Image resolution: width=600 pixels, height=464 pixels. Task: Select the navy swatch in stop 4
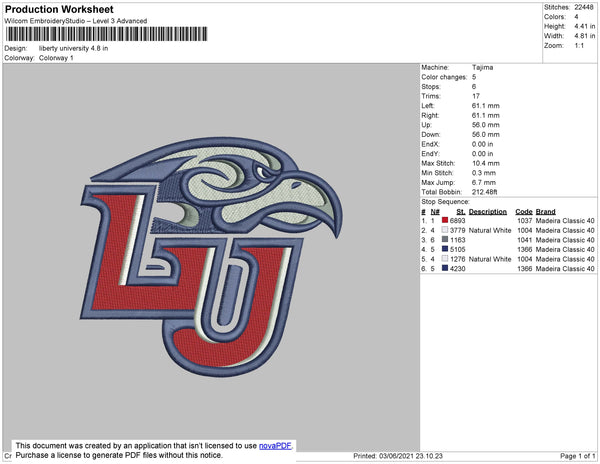point(445,249)
